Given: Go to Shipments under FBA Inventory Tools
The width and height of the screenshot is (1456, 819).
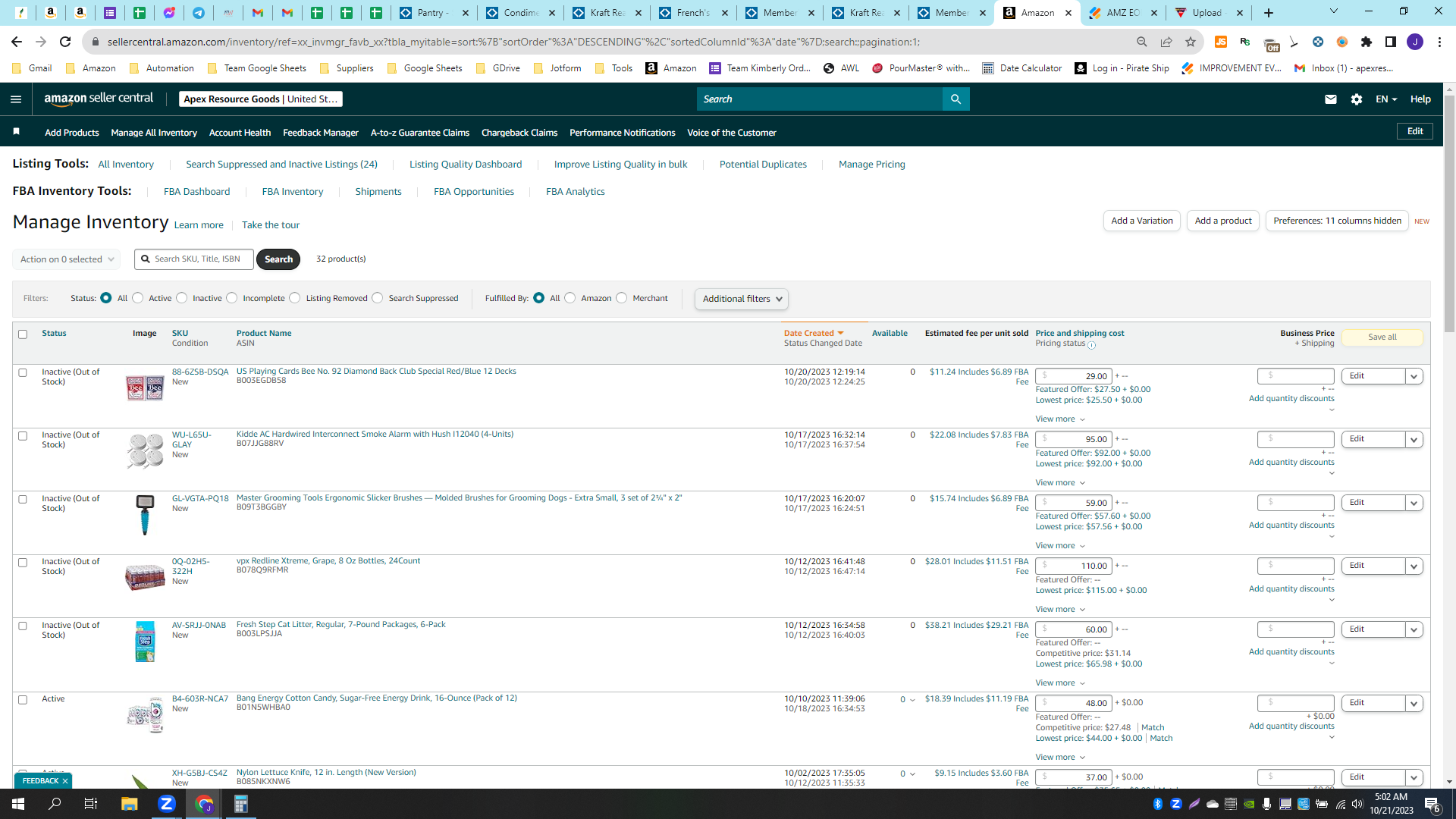Looking at the screenshot, I should tap(378, 192).
